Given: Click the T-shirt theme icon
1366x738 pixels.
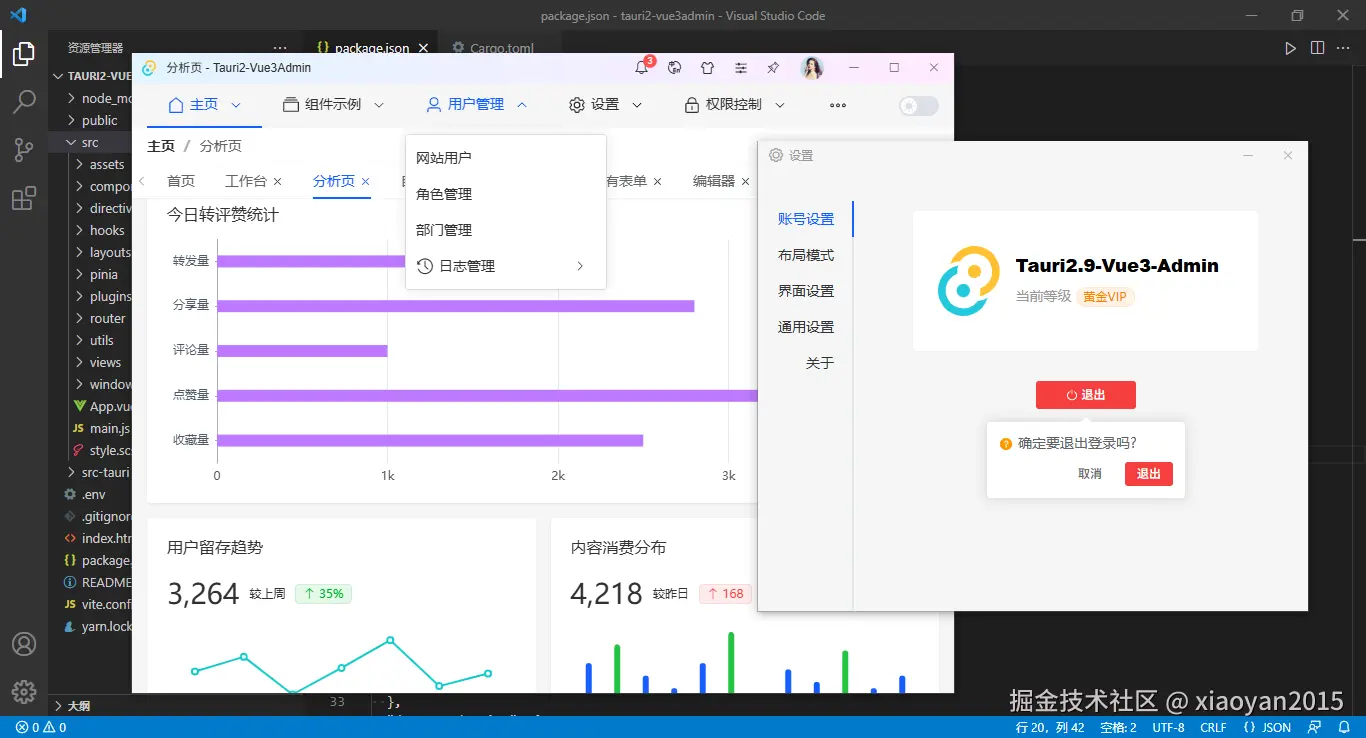Looking at the screenshot, I should click(x=707, y=67).
